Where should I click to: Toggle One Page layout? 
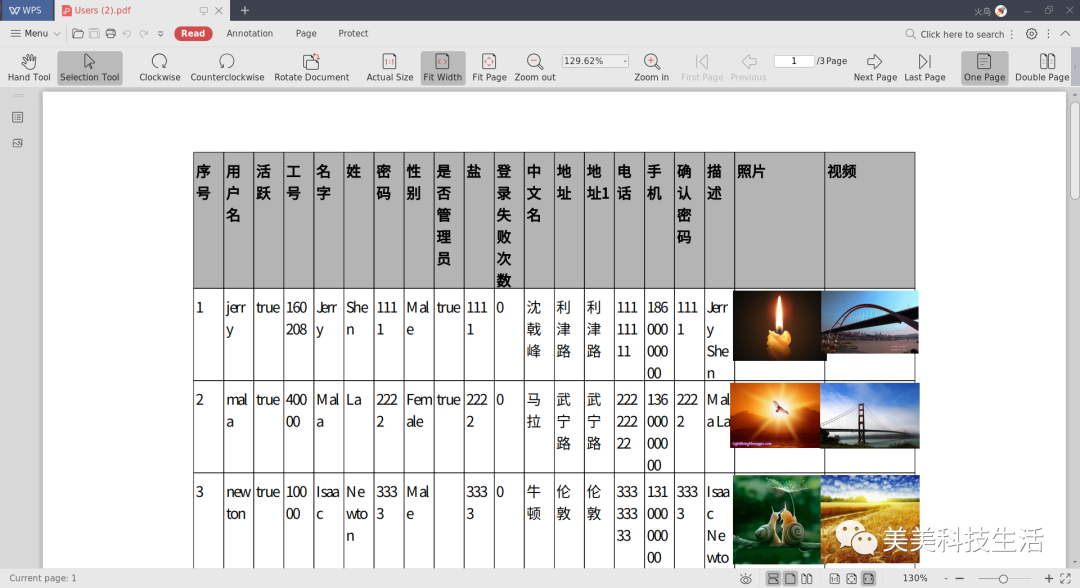(x=984, y=67)
